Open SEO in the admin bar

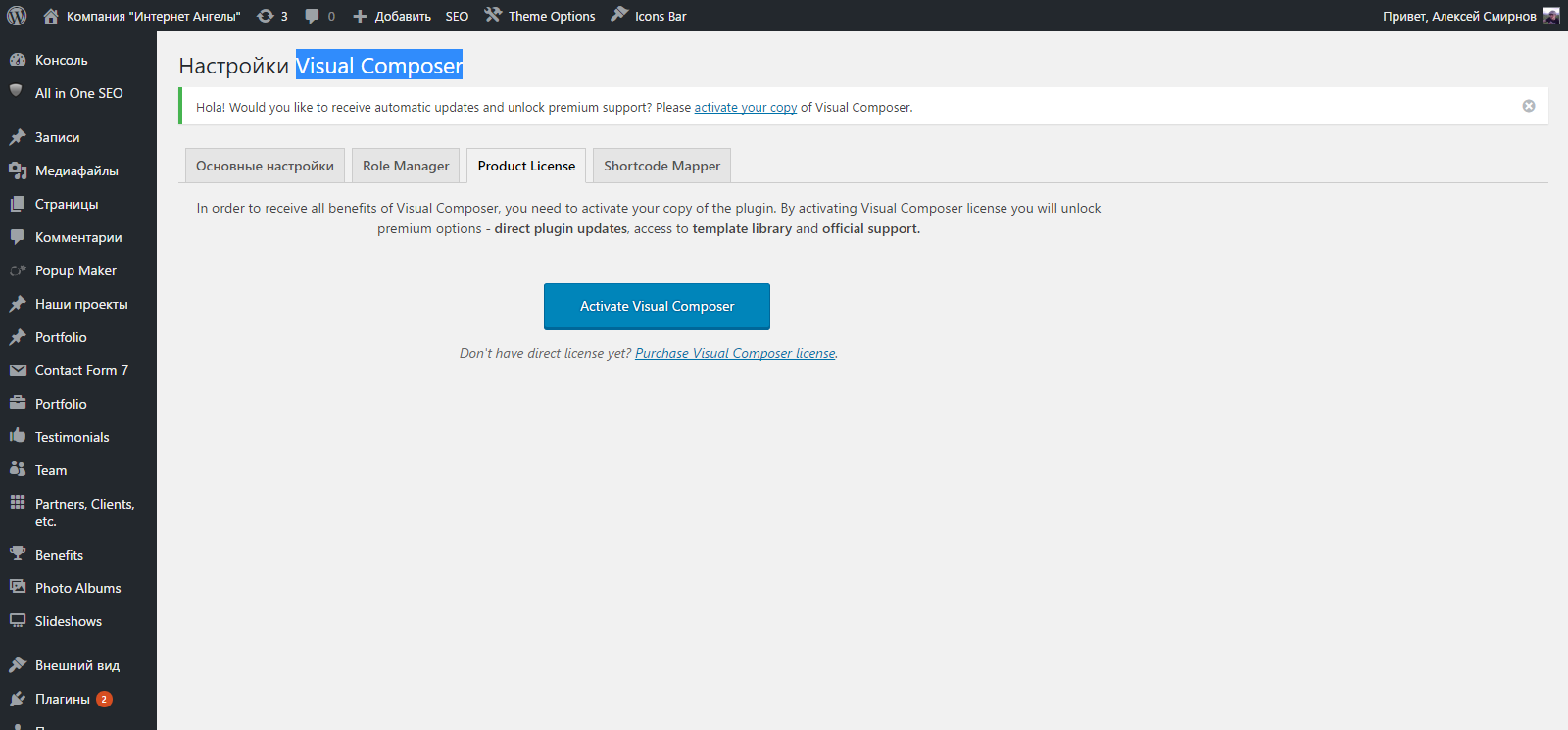(457, 16)
